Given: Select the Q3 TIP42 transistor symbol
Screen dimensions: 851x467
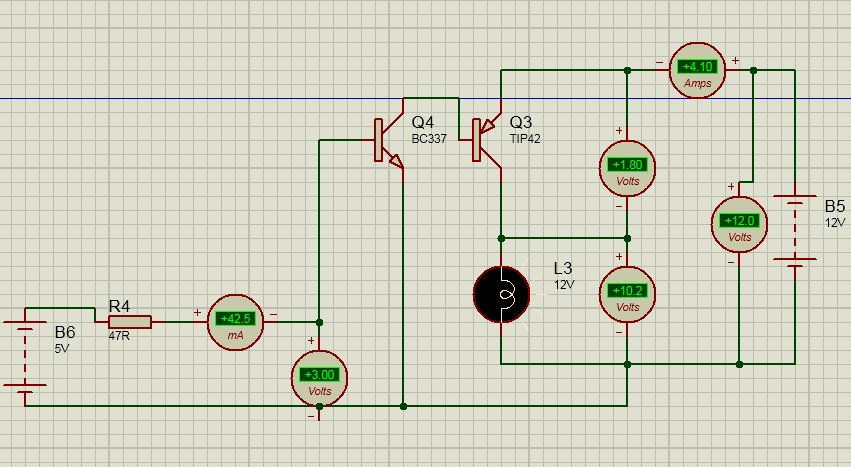Looking at the screenshot, I should [x=484, y=141].
